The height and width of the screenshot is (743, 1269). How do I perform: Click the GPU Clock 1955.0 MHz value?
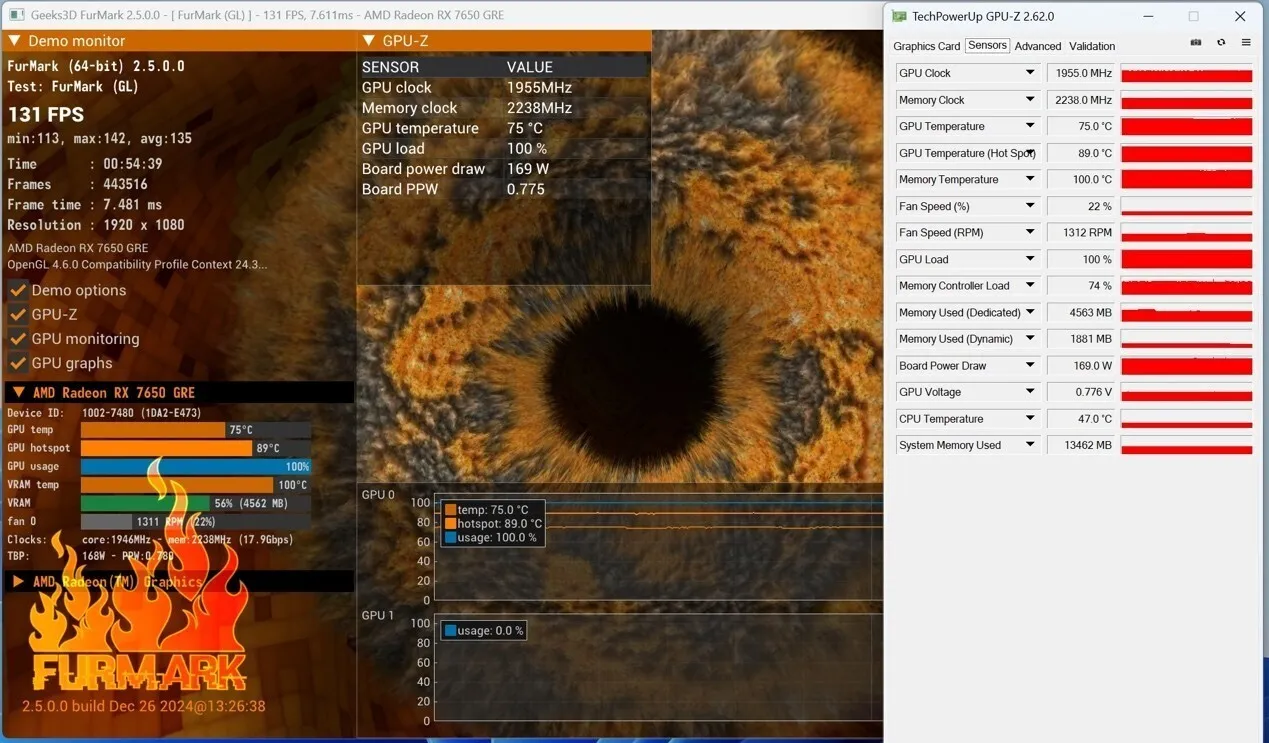pyautogui.click(x=1081, y=73)
